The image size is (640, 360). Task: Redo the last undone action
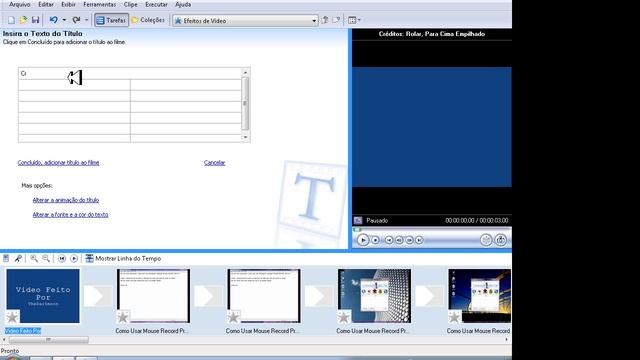click(x=76, y=20)
